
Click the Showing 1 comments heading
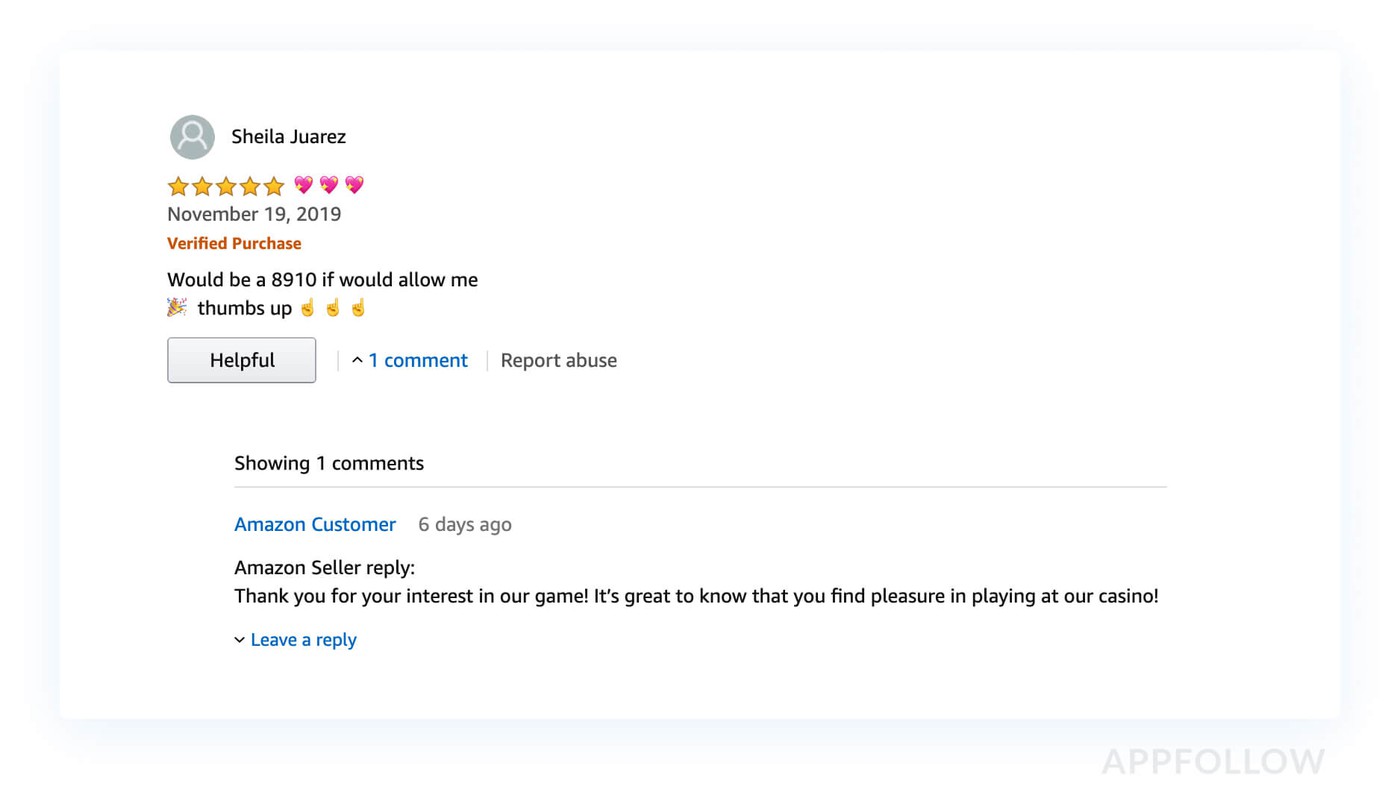coord(329,463)
